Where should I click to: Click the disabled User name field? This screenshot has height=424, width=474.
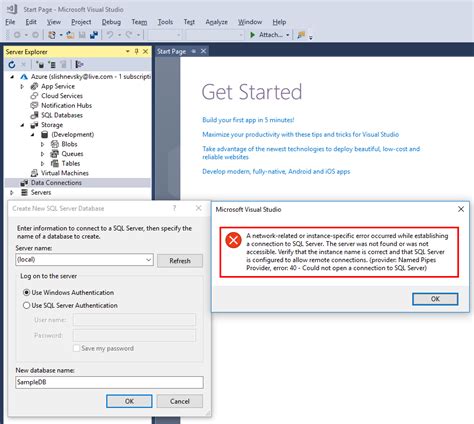pos(134,320)
